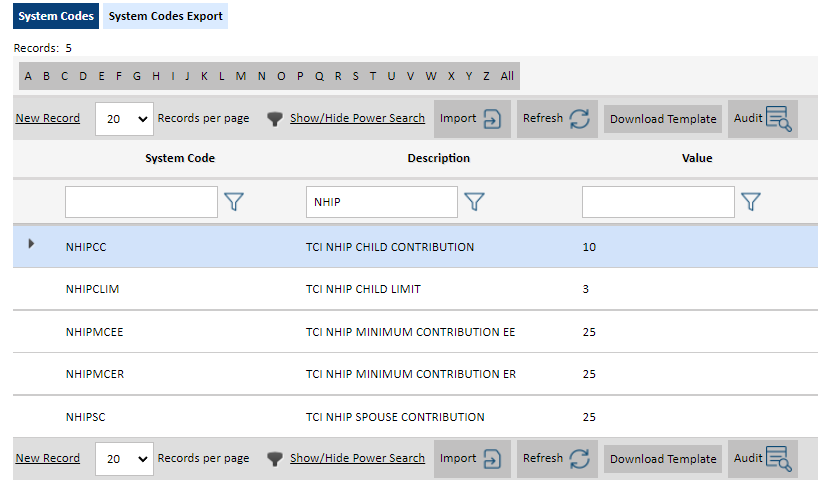Select letter W in alphabet filter
Screen dimensions: 830x490
[x=431, y=76]
